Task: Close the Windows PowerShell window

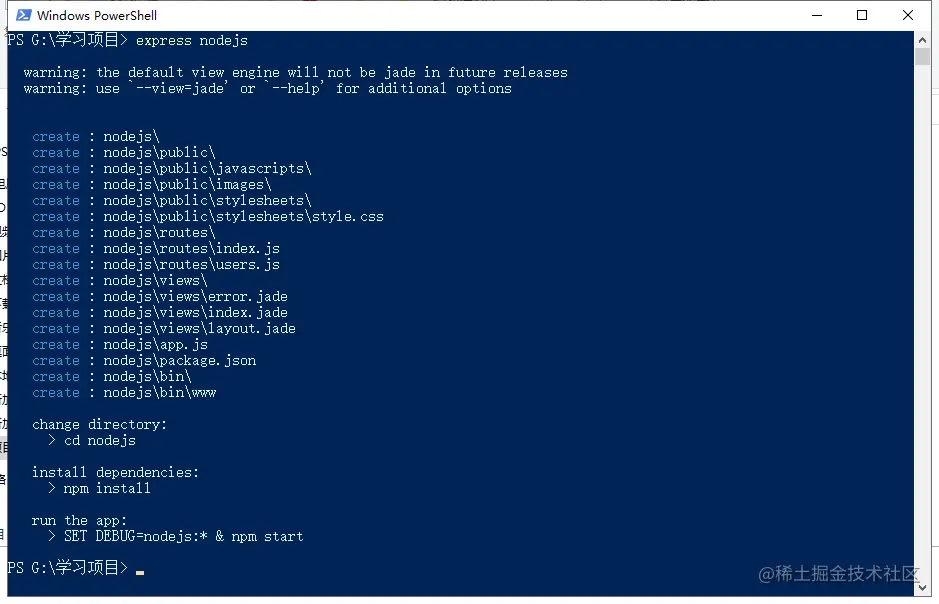Action: [x=908, y=15]
